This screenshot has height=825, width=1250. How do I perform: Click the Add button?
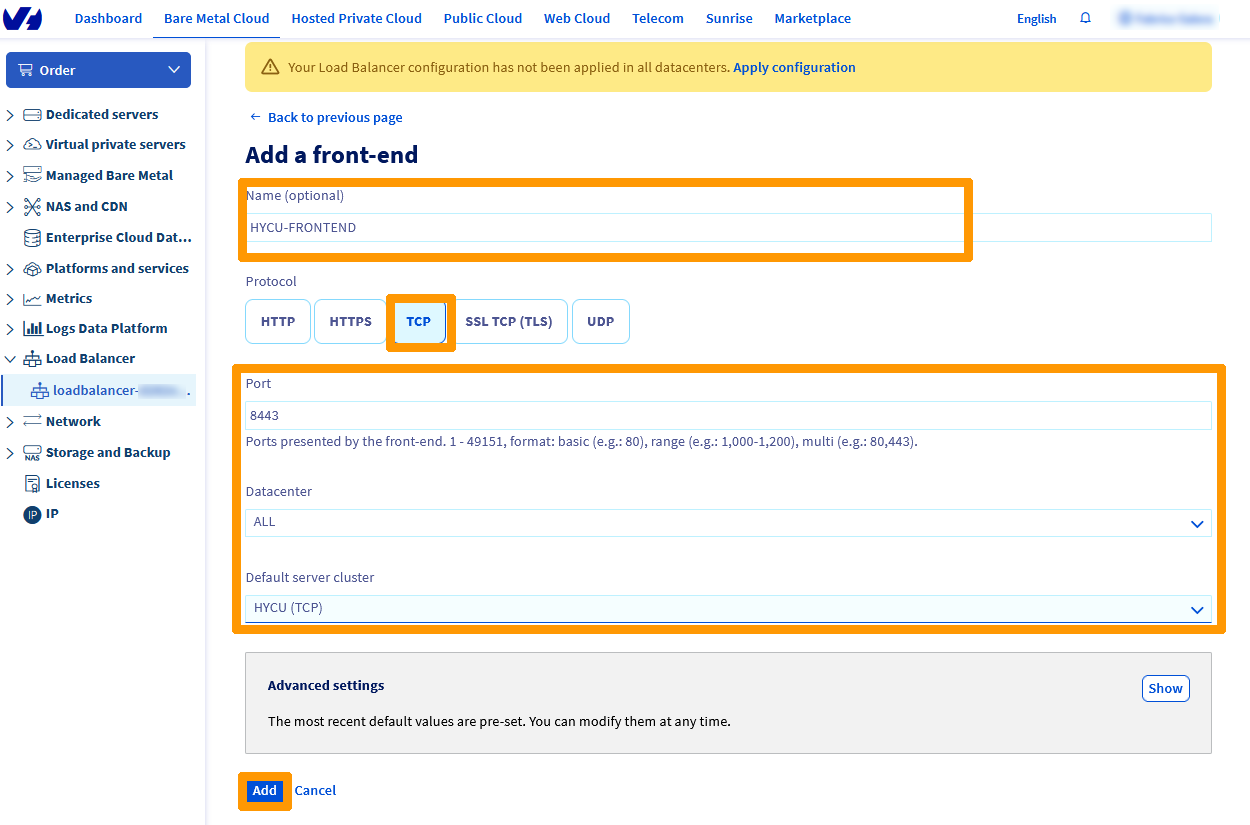(264, 790)
